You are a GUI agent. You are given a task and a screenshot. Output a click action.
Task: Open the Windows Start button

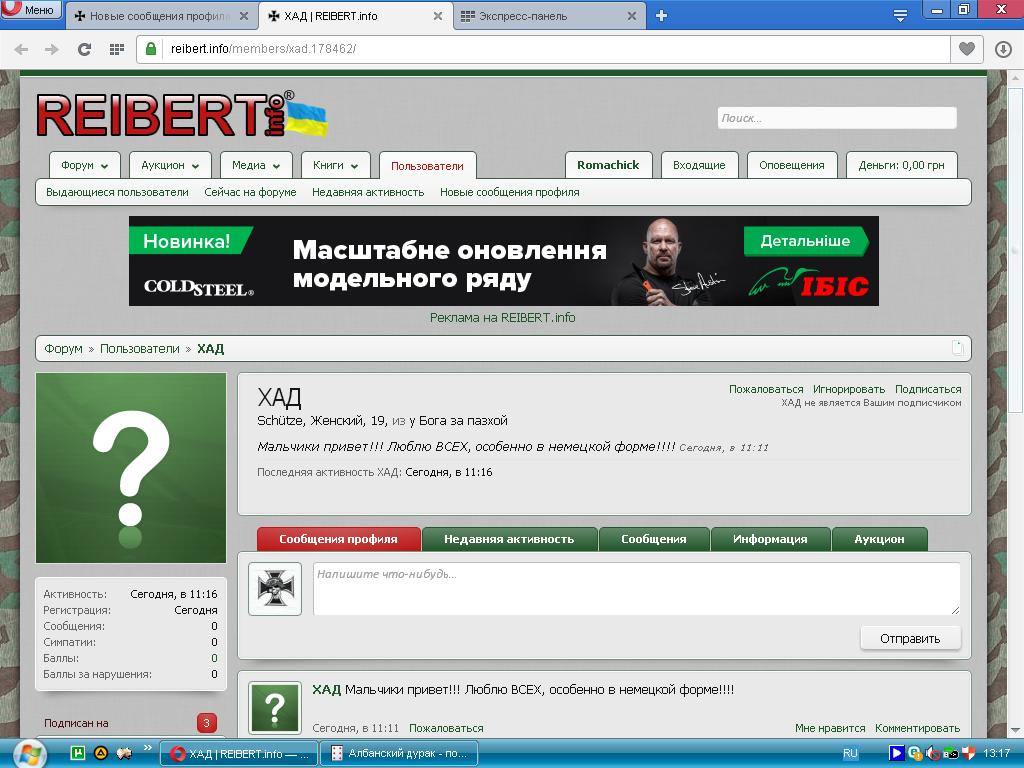(28, 754)
